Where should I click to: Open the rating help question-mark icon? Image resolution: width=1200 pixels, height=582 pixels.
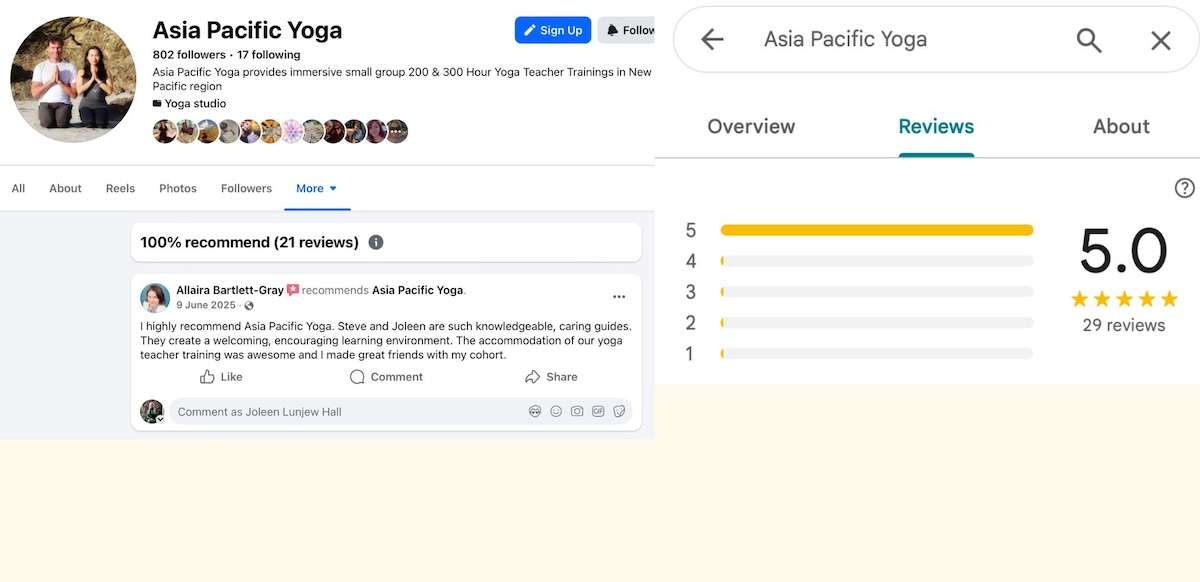[1184, 188]
